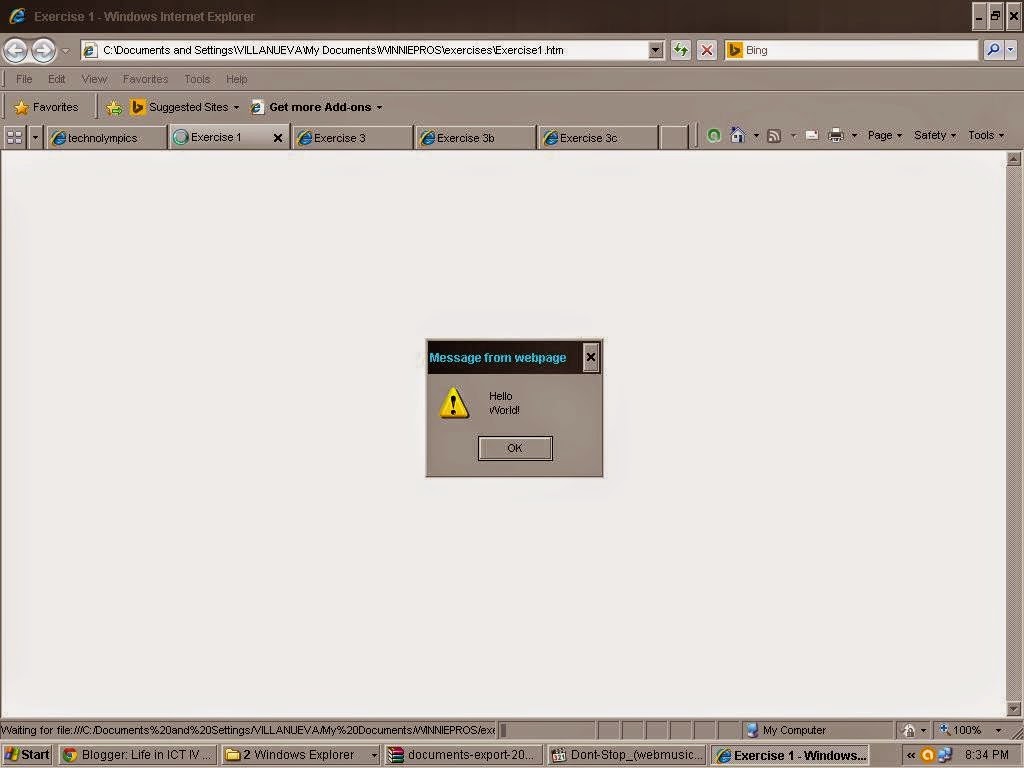Click the Read Mail icon

(812, 136)
